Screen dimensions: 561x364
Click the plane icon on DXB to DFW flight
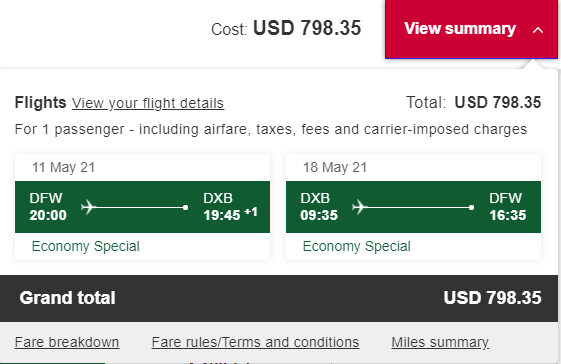[360, 207]
